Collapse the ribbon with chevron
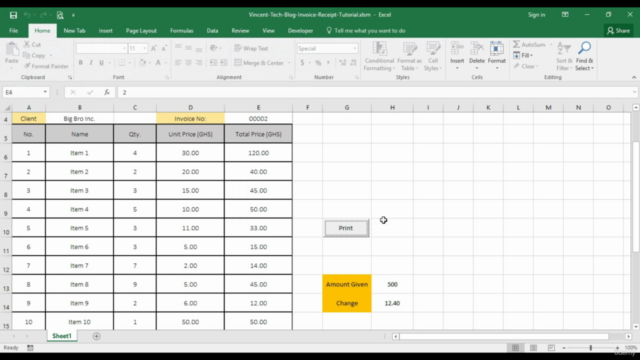640x360 pixels. click(633, 77)
